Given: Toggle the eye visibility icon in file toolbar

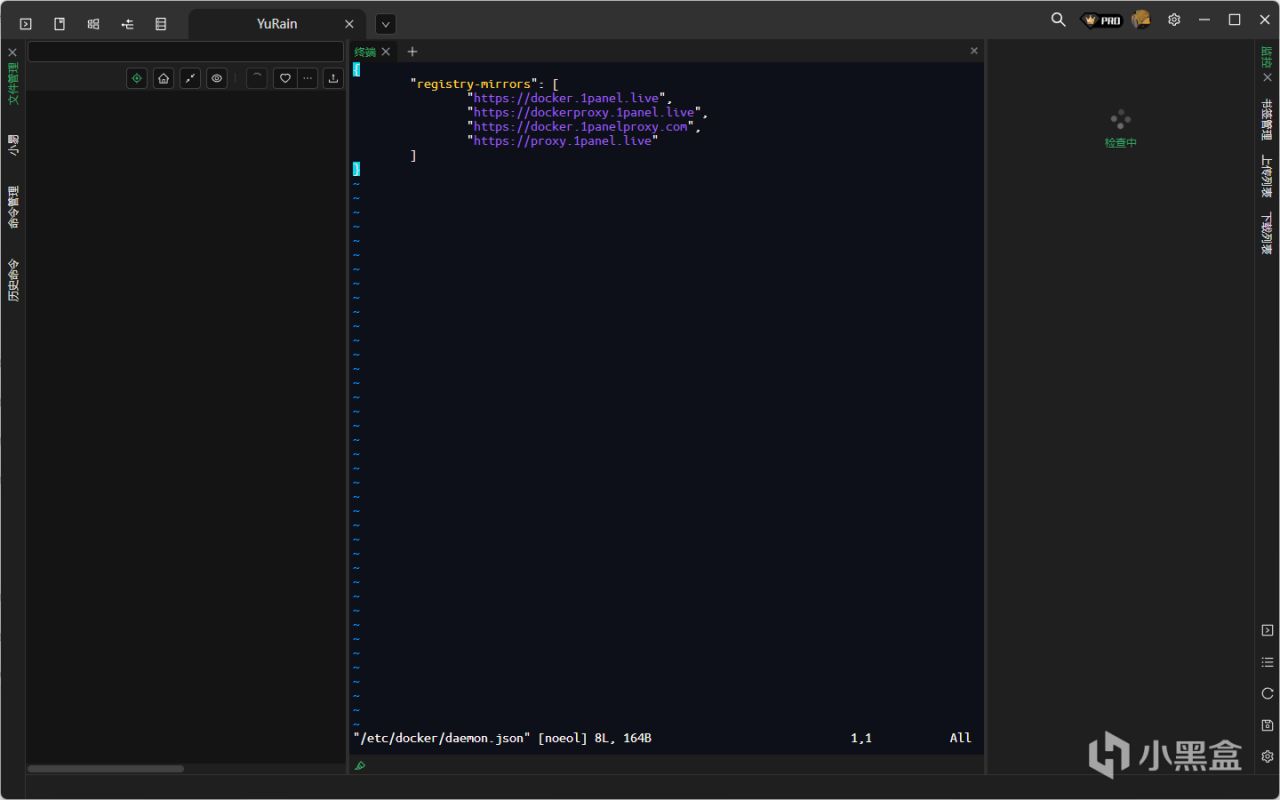Looking at the screenshot, I should pos(216,78).
